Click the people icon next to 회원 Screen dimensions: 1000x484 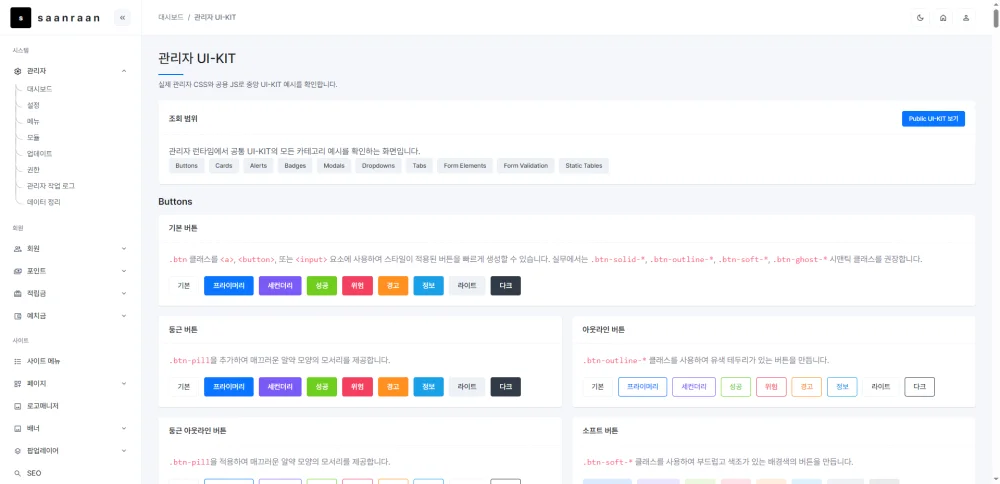coord(17,249)
